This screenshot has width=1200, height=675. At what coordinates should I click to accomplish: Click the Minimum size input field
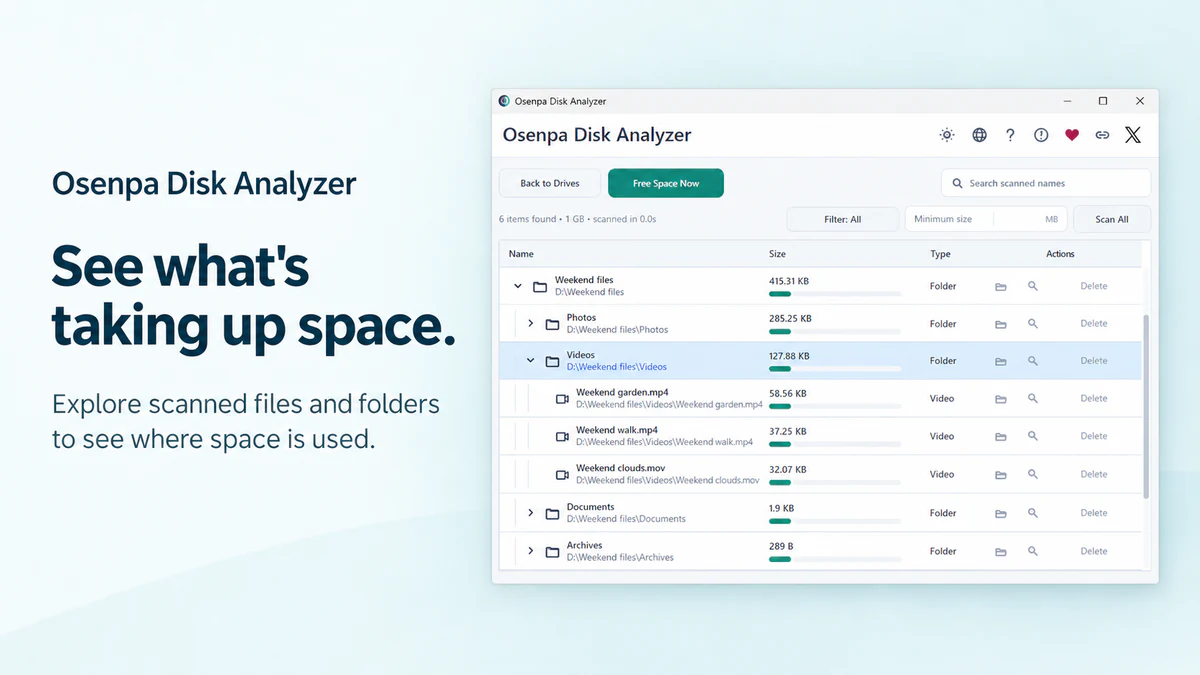950,219
